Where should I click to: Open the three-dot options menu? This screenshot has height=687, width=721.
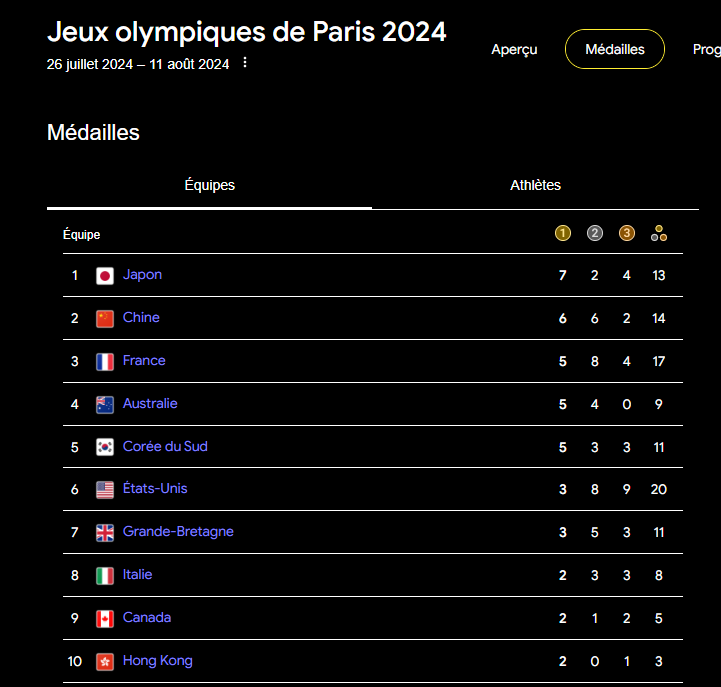point(245,64)
